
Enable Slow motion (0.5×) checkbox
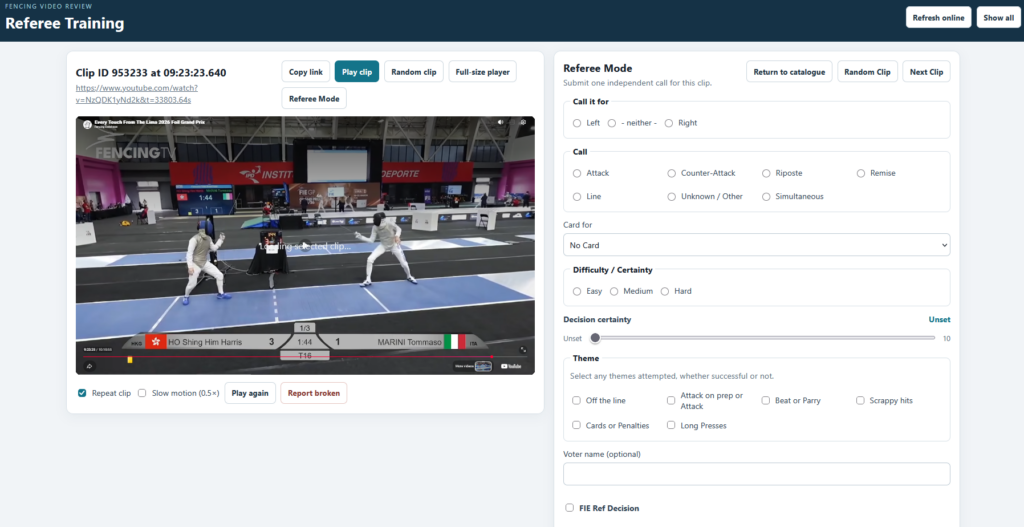[x=142, y=393]
